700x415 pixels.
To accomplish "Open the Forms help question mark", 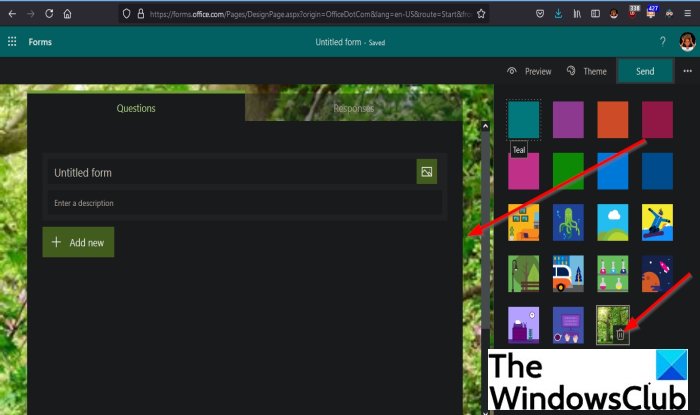I will 662,42.
